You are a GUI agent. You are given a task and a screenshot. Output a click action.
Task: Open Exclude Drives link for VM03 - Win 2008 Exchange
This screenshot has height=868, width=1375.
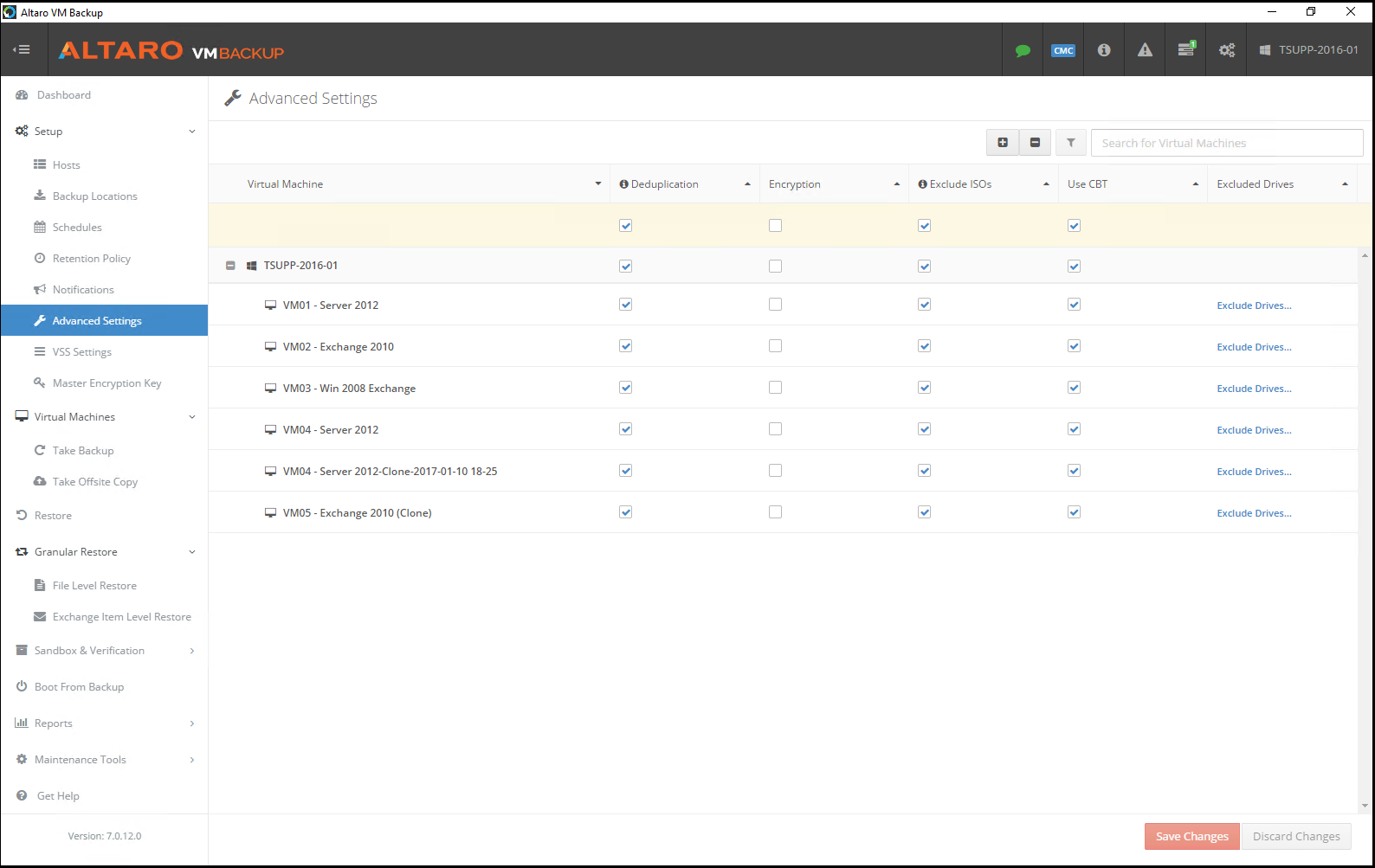coord(1254,389)
